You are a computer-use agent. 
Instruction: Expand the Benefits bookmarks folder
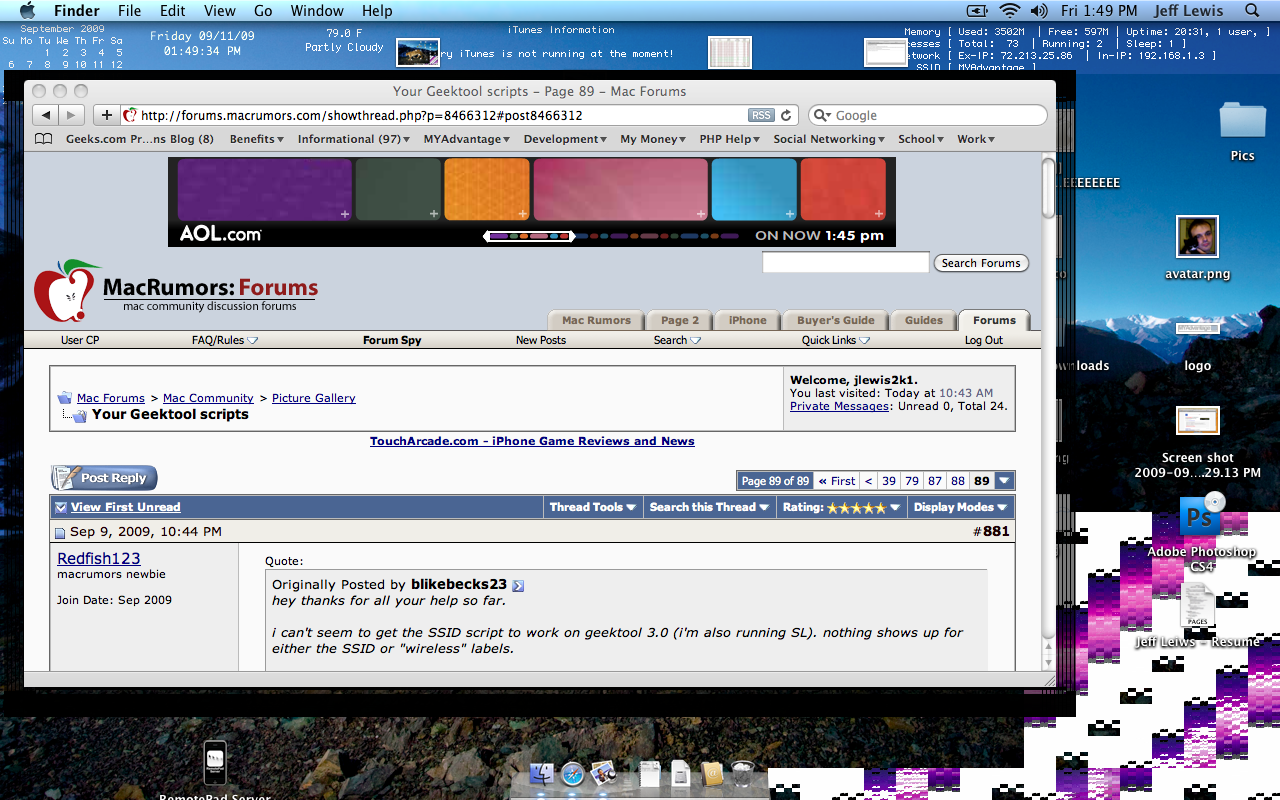coord(257,139)
